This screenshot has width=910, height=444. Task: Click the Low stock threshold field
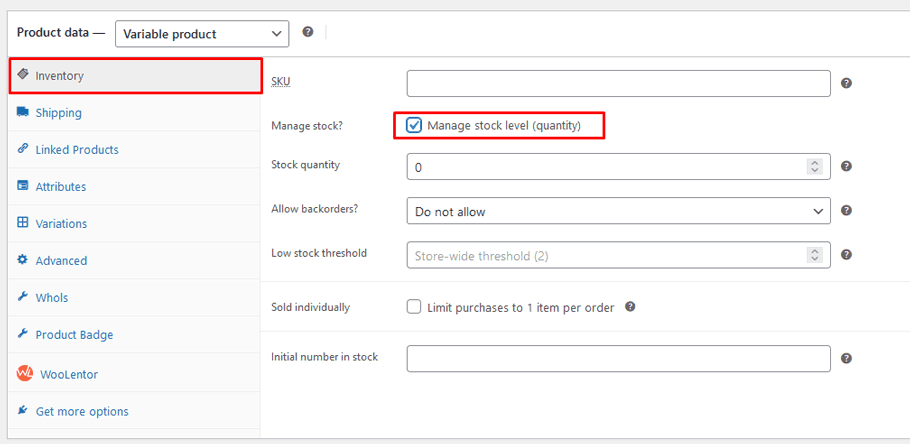pyautogui.click(x=619, y=255)
